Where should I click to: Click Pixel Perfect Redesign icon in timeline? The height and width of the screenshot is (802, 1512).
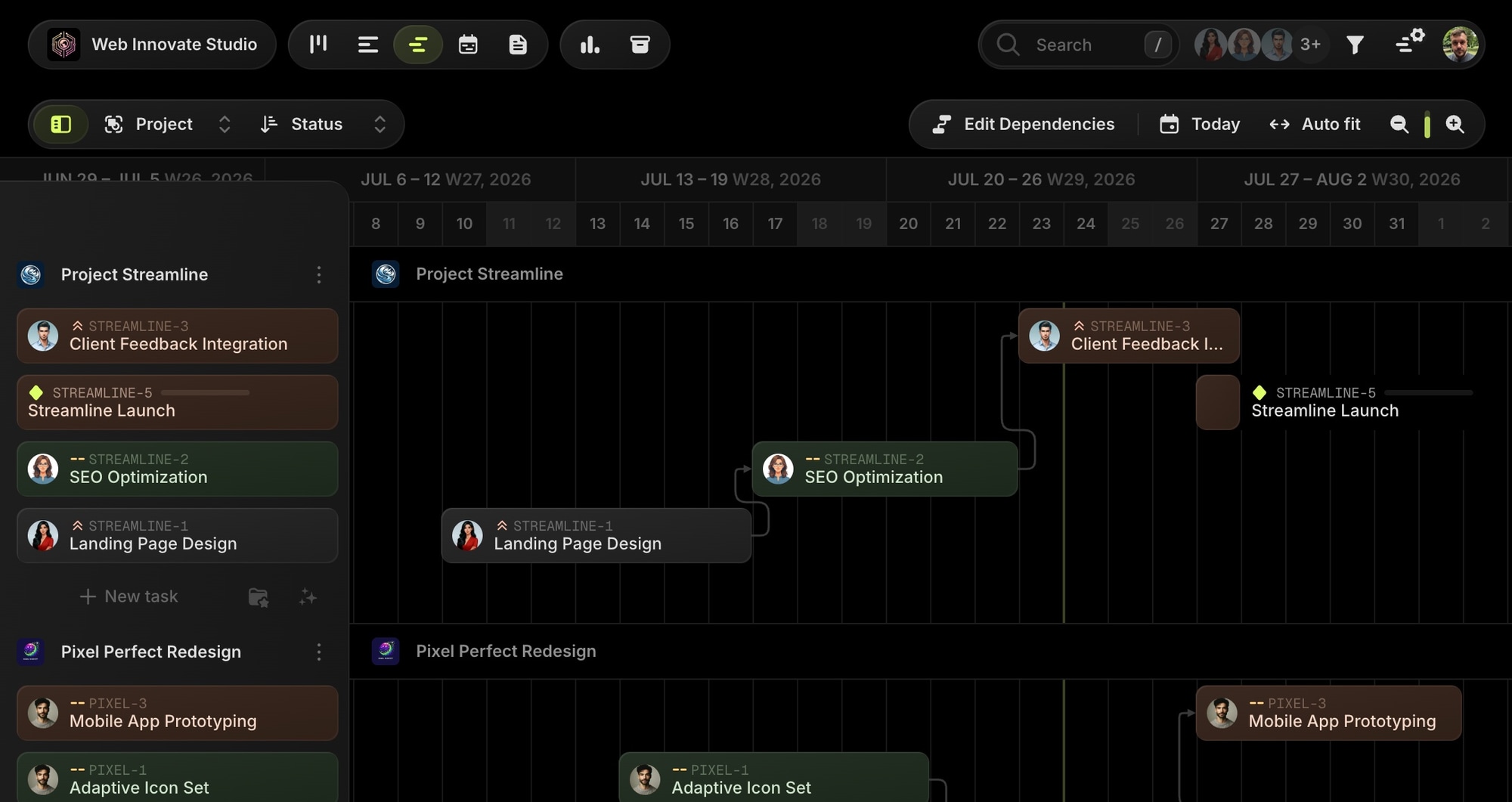coord(386,651)
